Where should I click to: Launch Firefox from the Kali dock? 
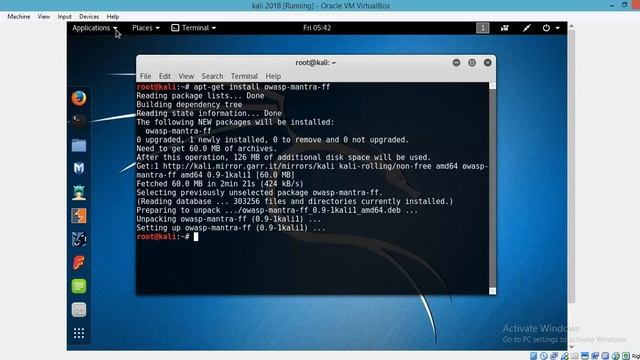pos(79,98)
